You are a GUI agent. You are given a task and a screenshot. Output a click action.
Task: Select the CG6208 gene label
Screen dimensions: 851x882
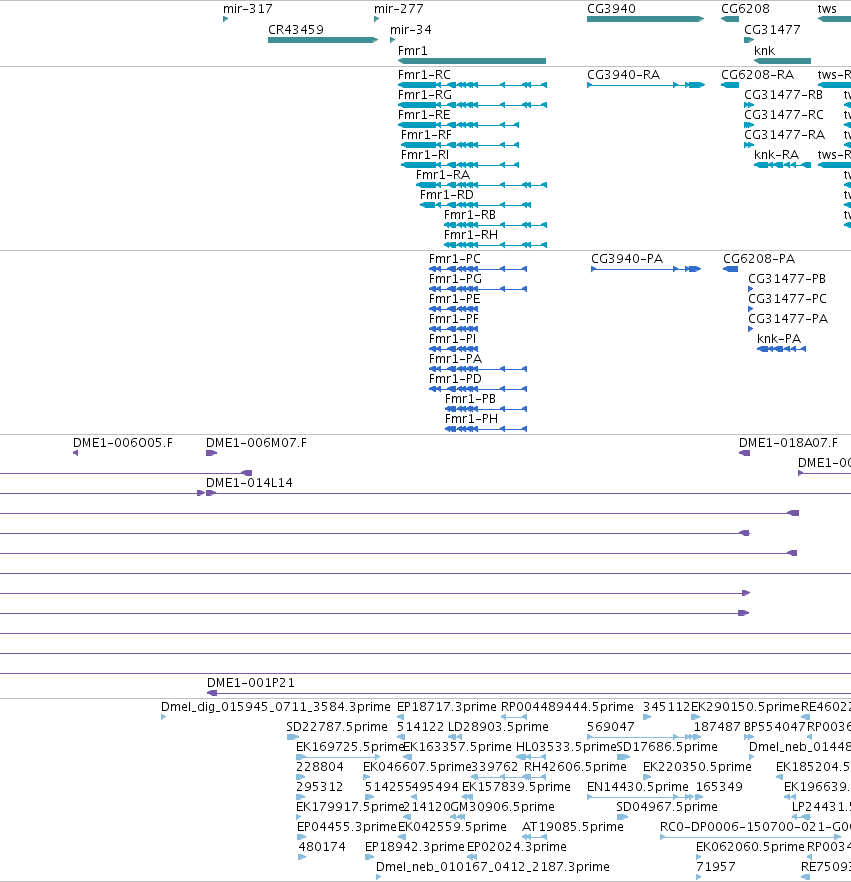pyautogui.click(x=745, y=9)
